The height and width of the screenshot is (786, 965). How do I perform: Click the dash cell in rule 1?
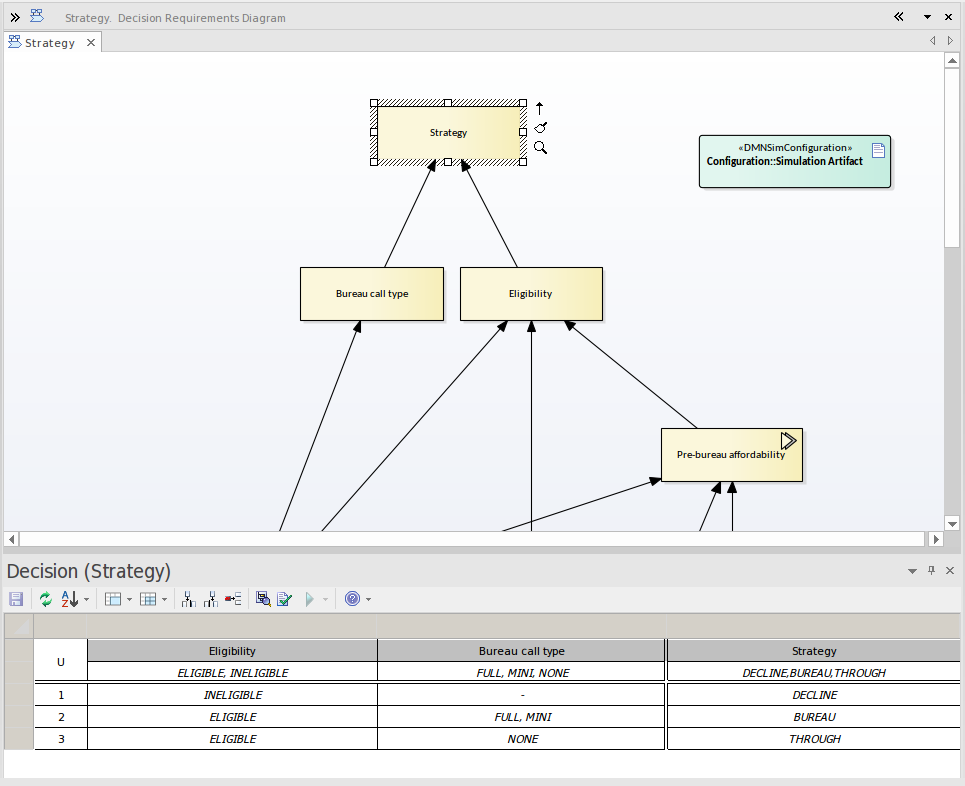point(523,695)
